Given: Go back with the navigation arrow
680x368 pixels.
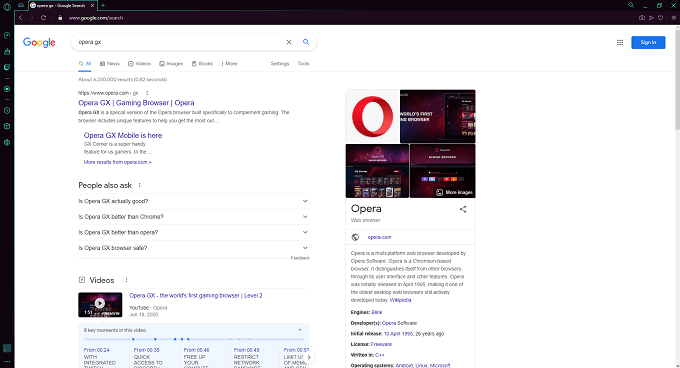Looking at the screenshot, I should [x=20, y=18].
